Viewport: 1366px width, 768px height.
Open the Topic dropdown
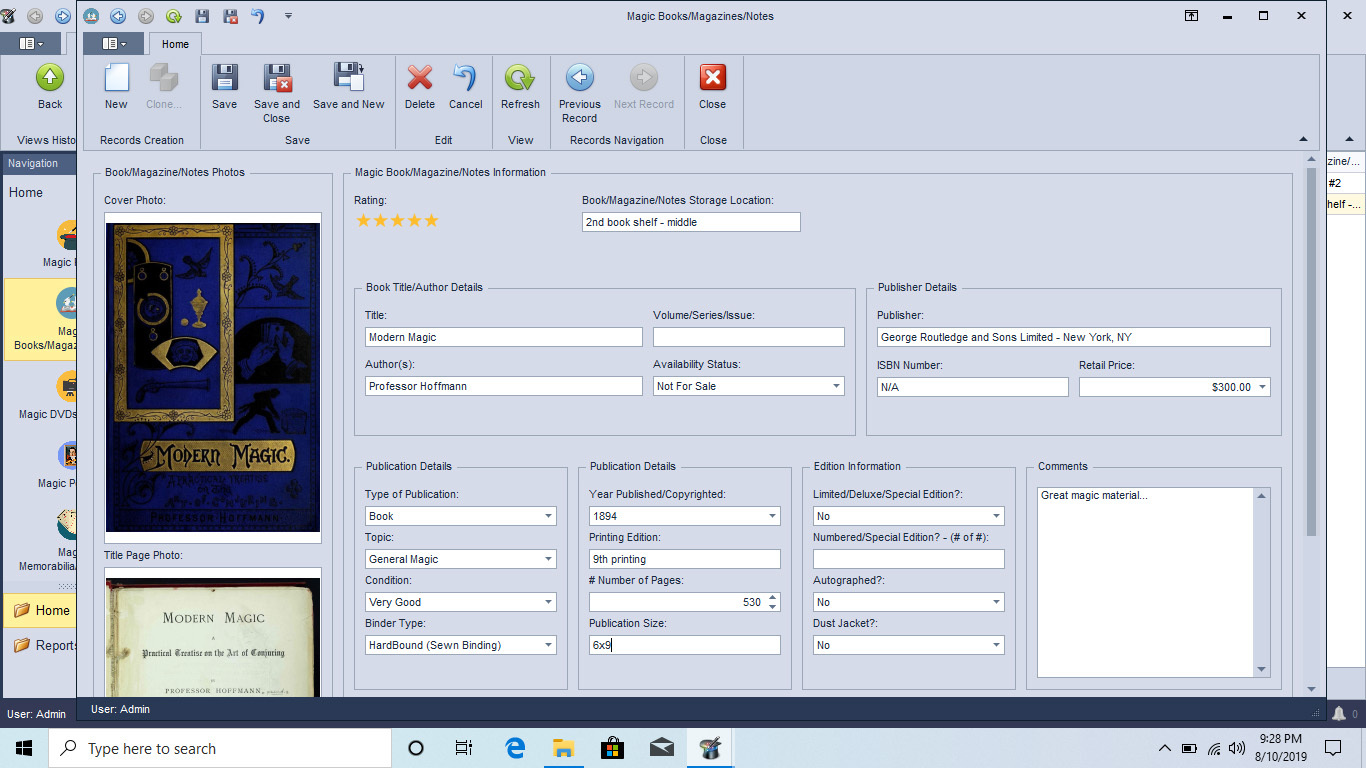pyautogui.click(x=548, y=559)
